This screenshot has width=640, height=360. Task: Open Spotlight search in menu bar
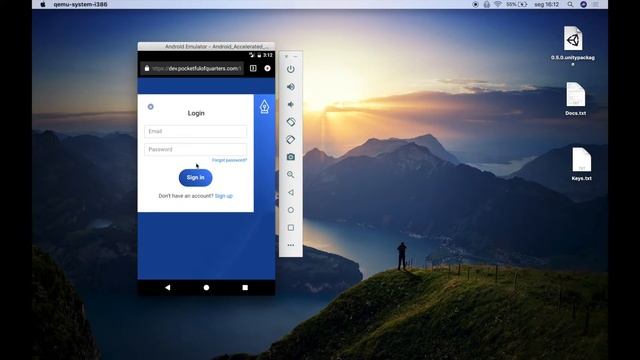[570, 4]
